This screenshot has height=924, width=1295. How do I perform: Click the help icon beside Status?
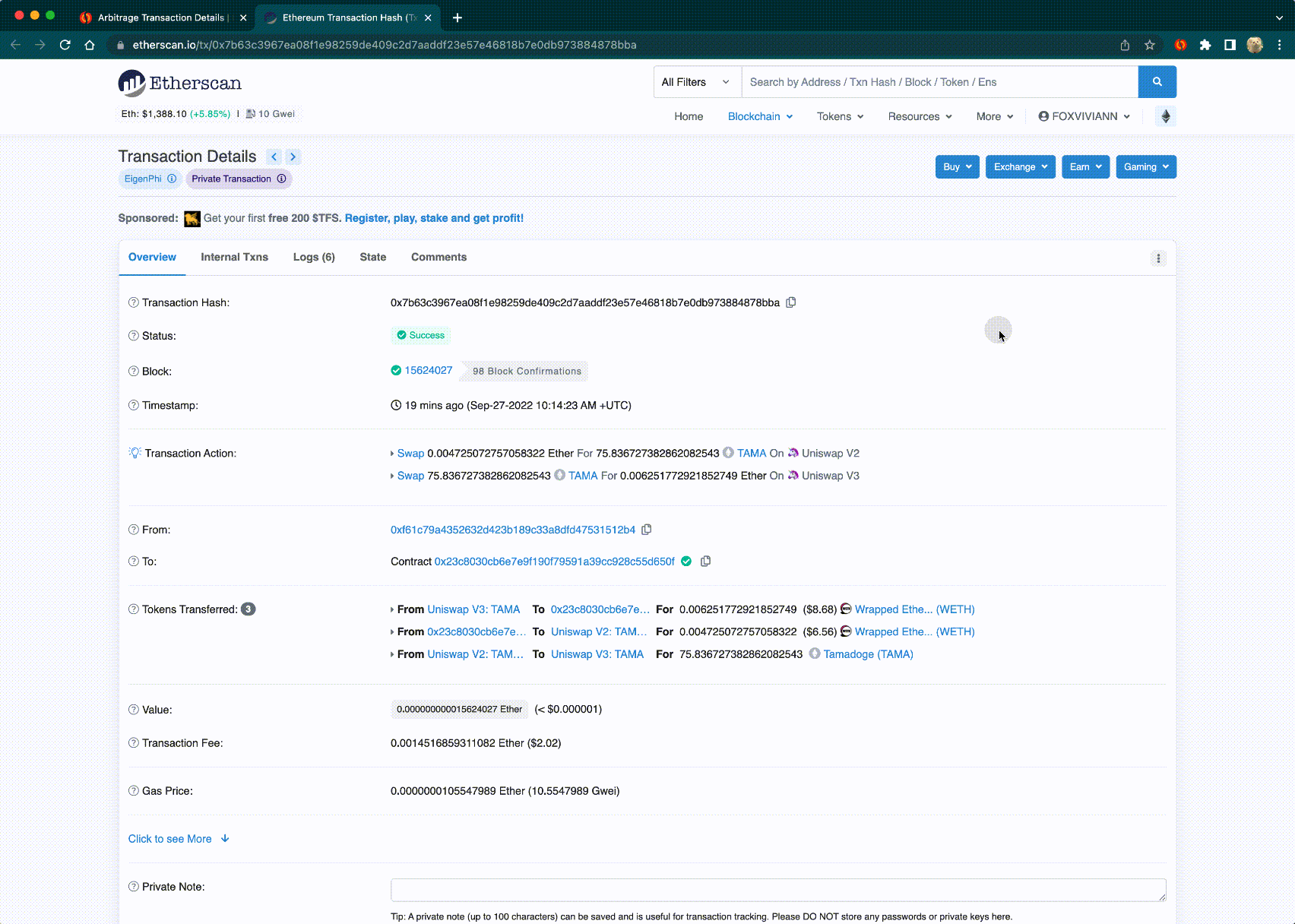click(x=134, y=336)
